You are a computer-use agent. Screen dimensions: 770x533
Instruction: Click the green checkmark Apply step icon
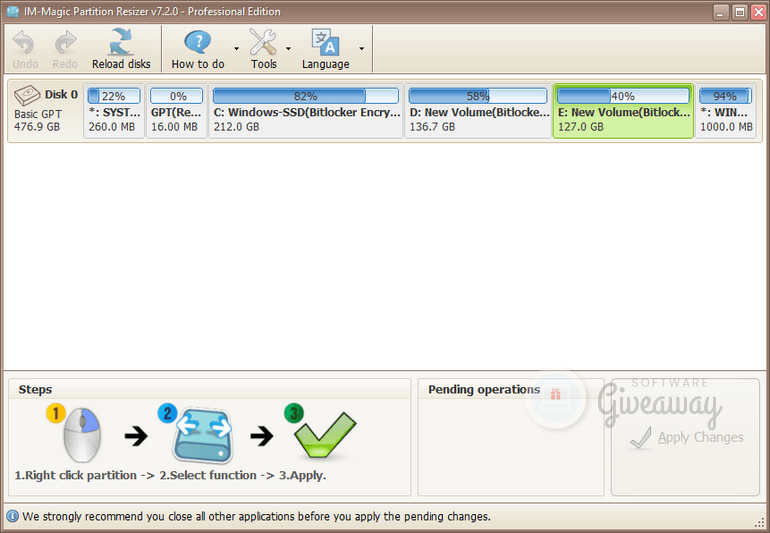pyautogui.click(x=323, y=435)
